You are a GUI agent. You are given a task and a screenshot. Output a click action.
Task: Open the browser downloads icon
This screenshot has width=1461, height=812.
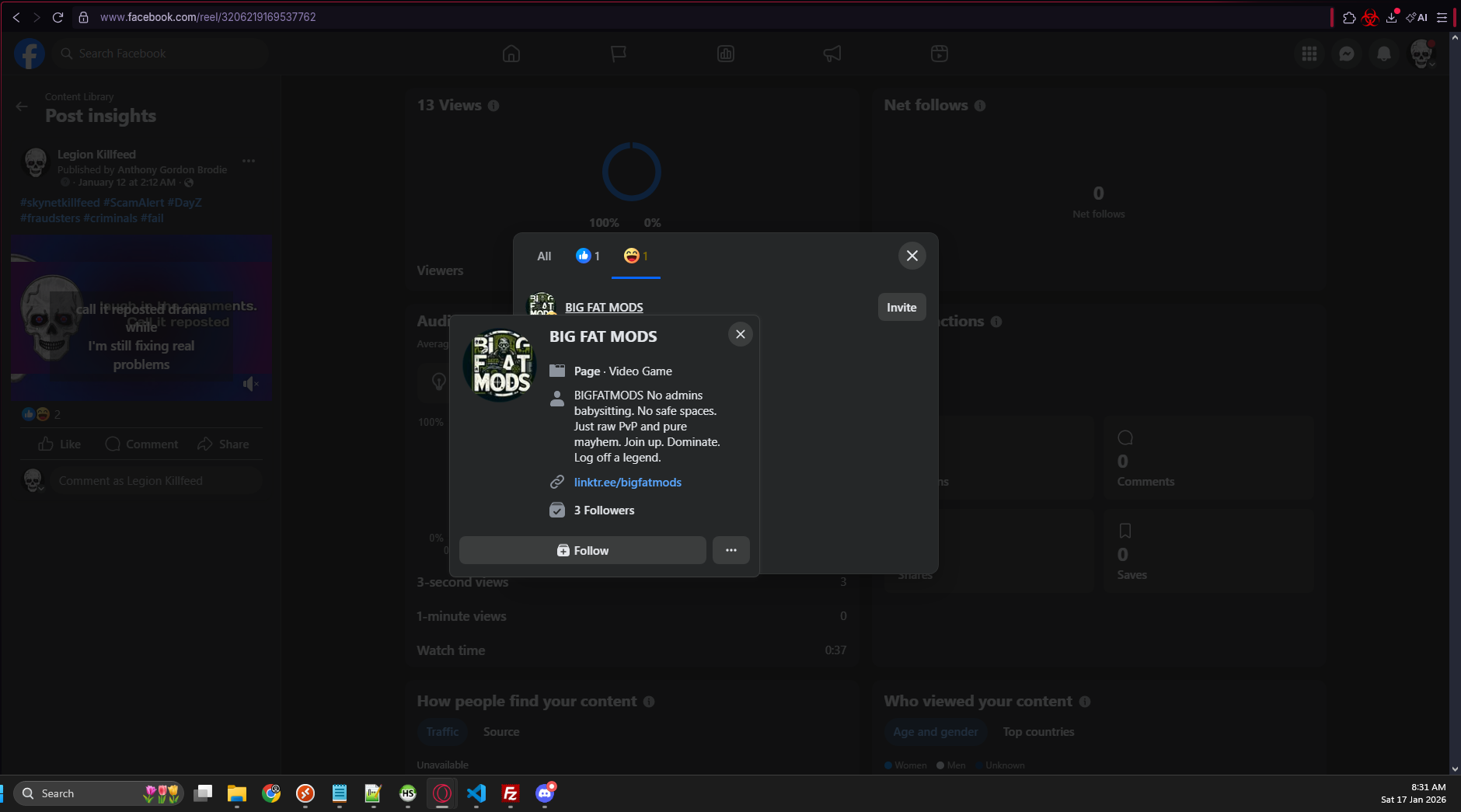point(1392,17)
